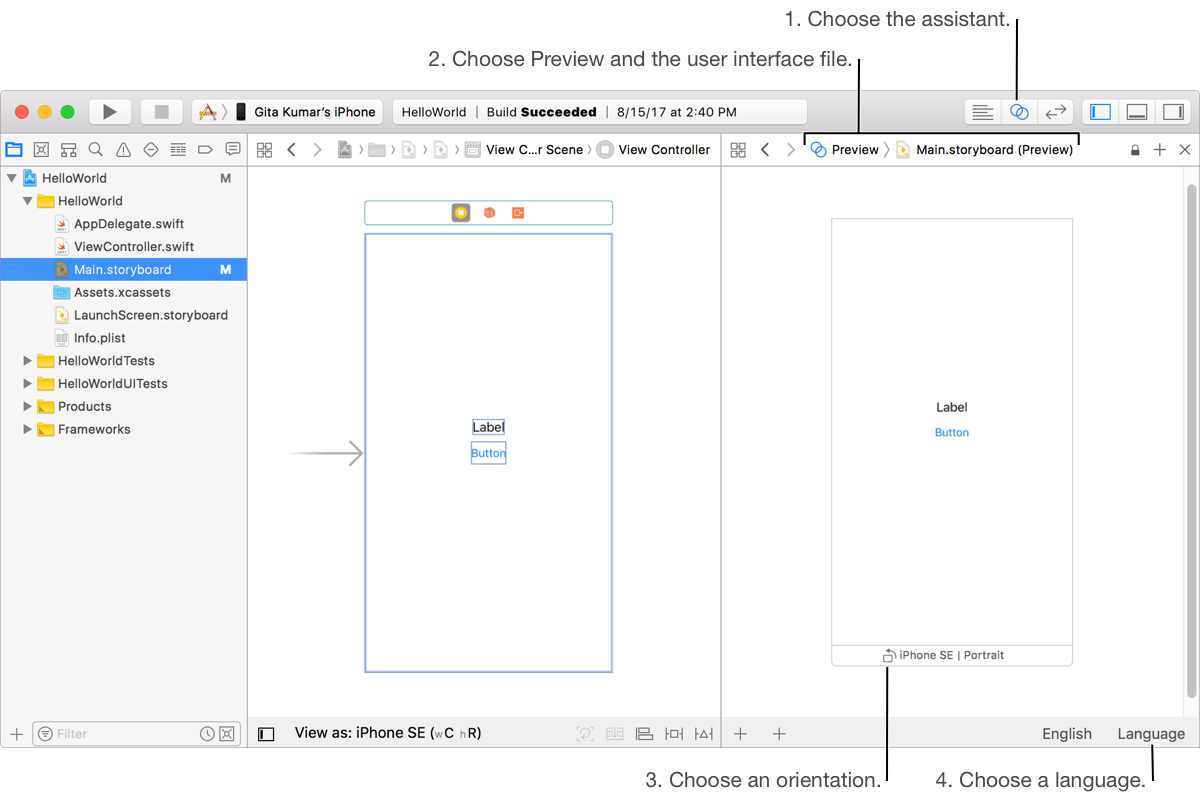The width and height of the screenshot is (1200, 798).
Task: Open the Stack embed tool
Action: click(x=615, y=734)
